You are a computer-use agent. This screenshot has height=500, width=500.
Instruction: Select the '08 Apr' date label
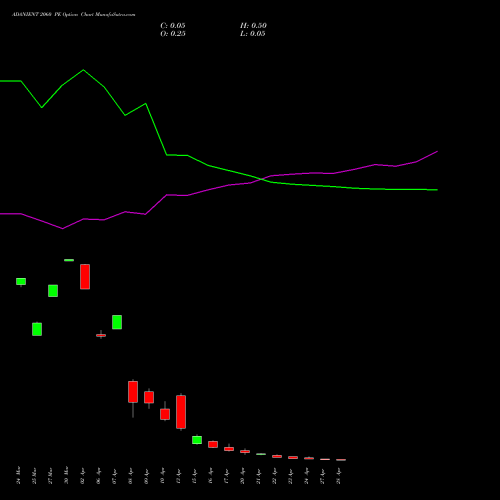click(x=130, y=475)
